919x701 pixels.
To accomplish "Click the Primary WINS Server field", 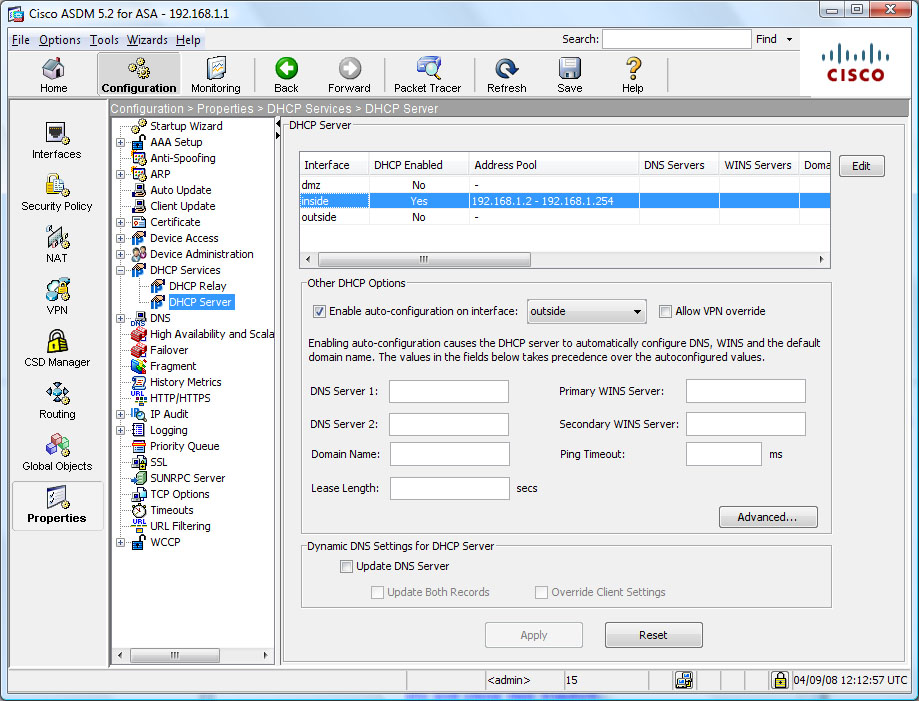I will (x=746, y=391).
